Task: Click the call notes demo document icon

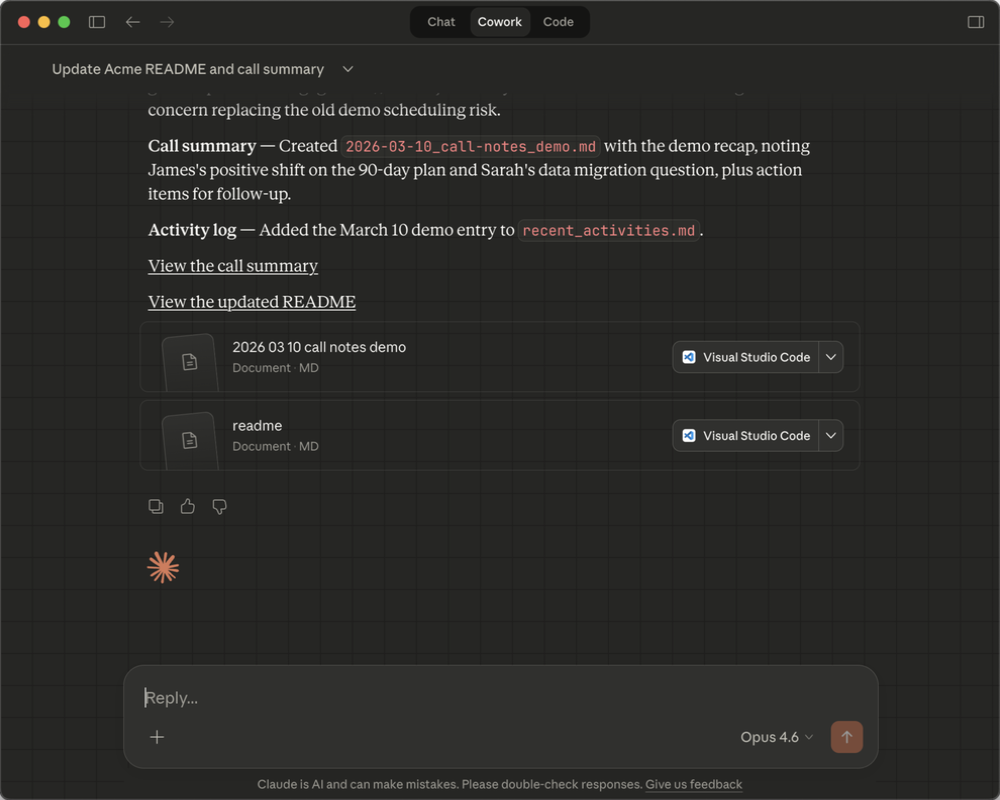Action: click(190, 361)
